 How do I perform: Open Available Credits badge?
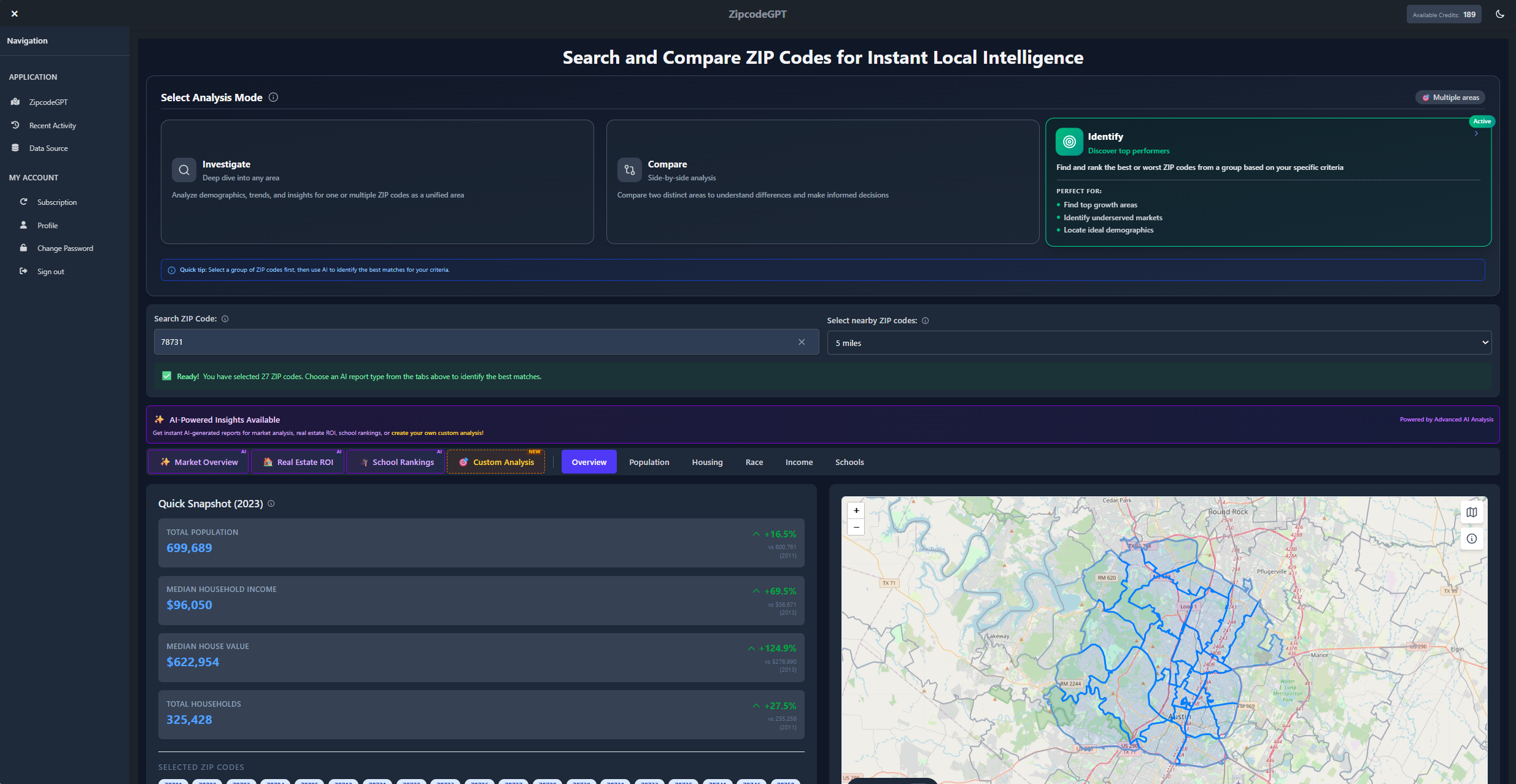point(1444,15)
